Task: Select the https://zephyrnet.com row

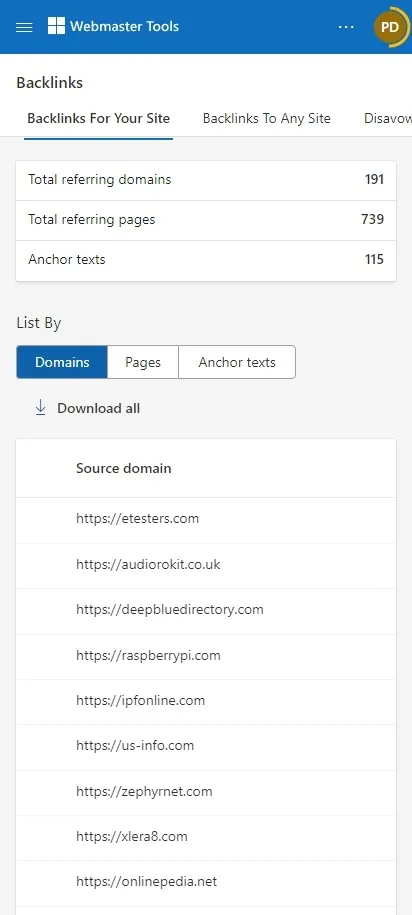Action: point(206,792)
